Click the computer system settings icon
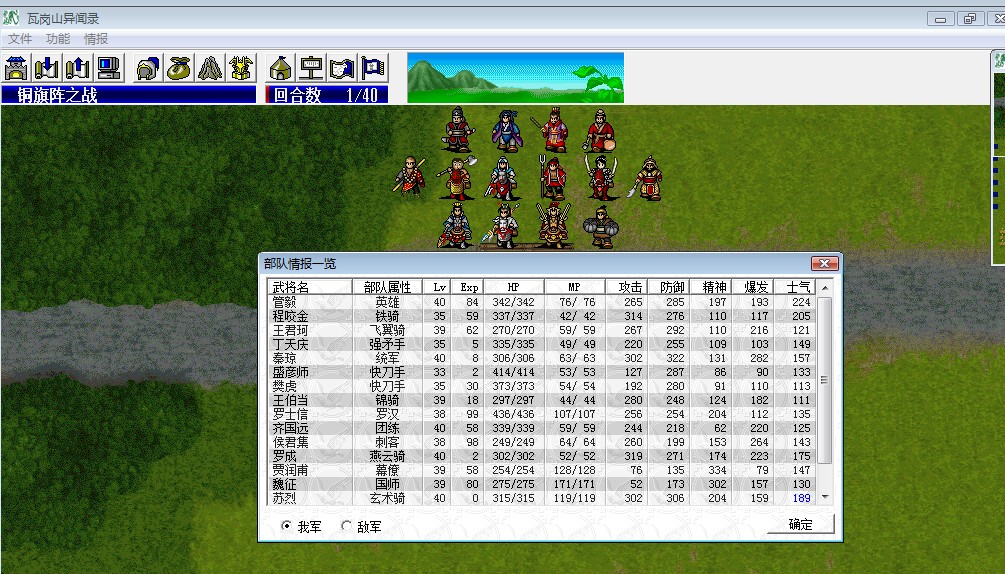Image resolution: width=1005 pixels, height=574 pixels. click(x=109, y=68)
